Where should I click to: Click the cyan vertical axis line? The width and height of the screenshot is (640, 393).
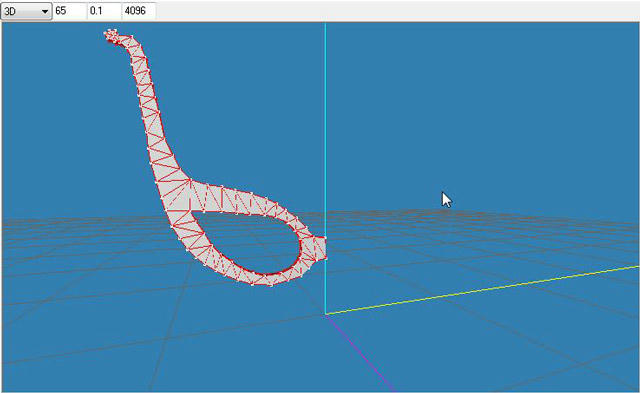pyautogui.click(x=325, y=122)
